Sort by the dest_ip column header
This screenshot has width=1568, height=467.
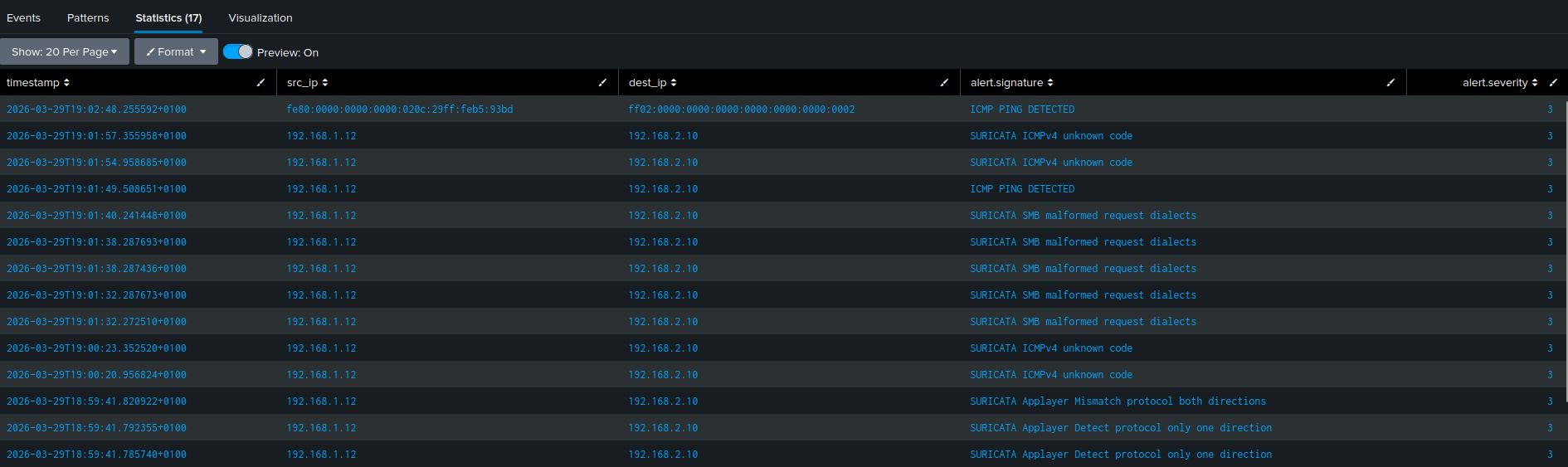653,82
